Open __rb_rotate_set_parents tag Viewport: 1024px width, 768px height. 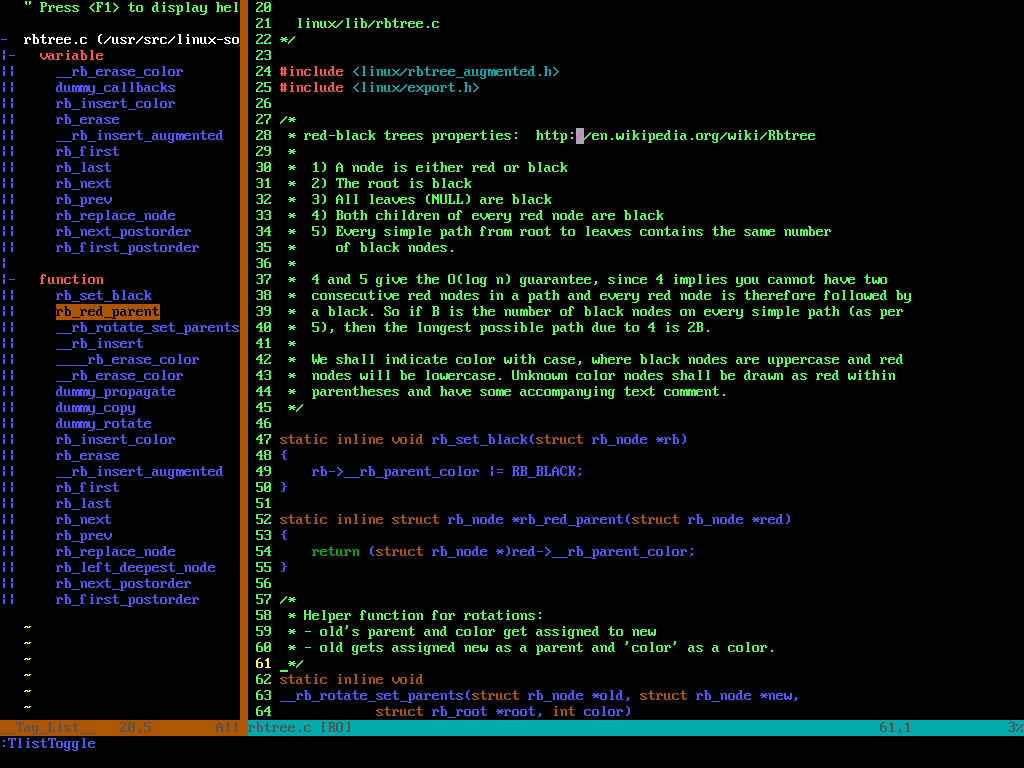147,328
